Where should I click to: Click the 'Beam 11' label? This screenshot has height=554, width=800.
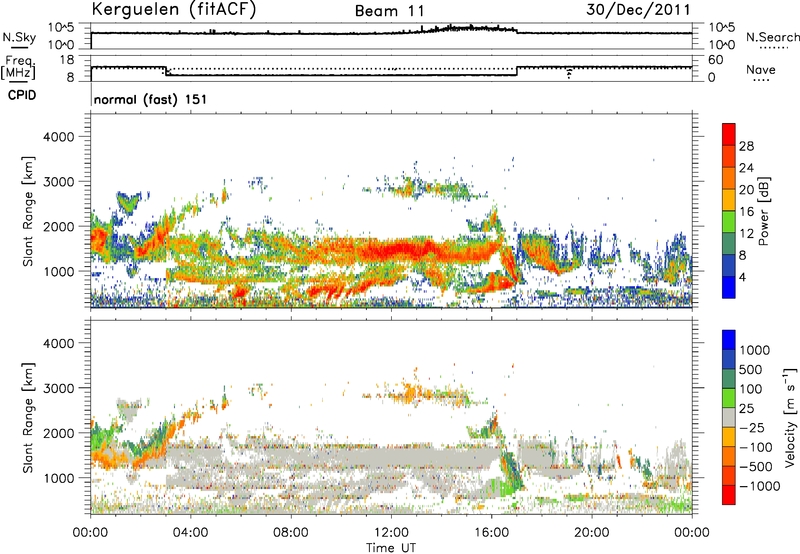(390, 11)
